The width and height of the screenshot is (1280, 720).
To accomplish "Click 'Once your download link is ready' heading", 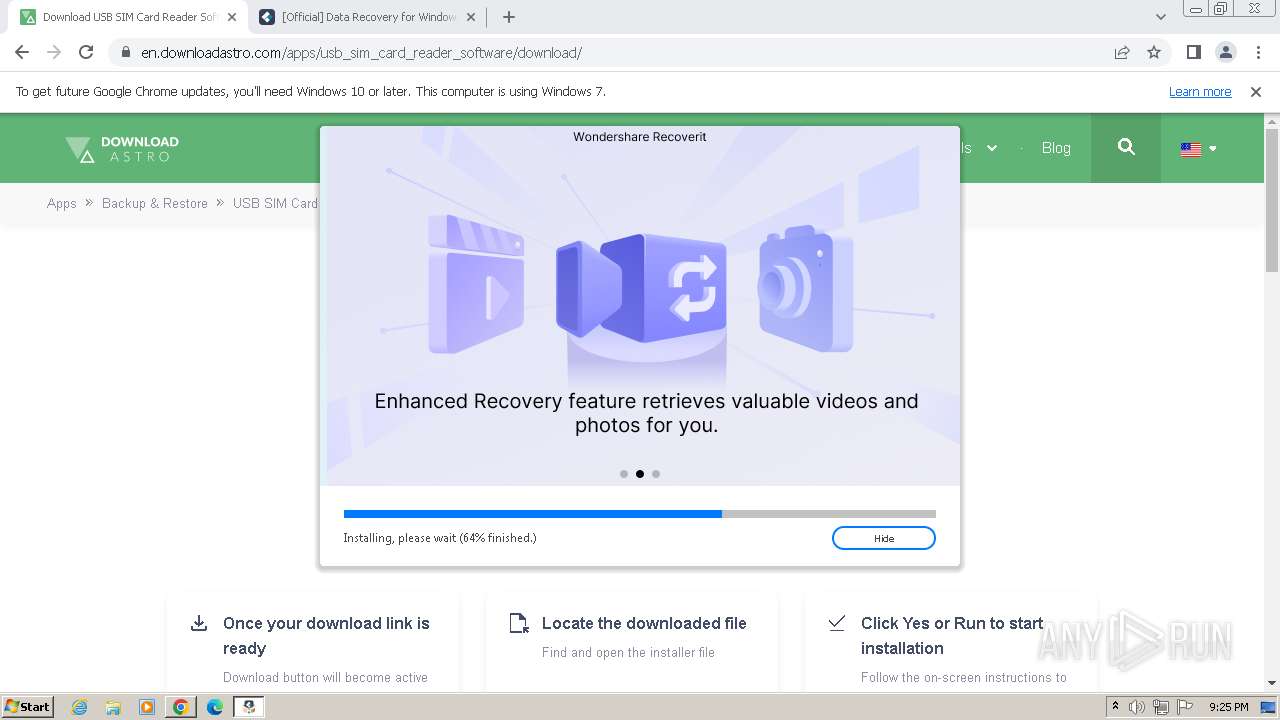I will 326,635.
